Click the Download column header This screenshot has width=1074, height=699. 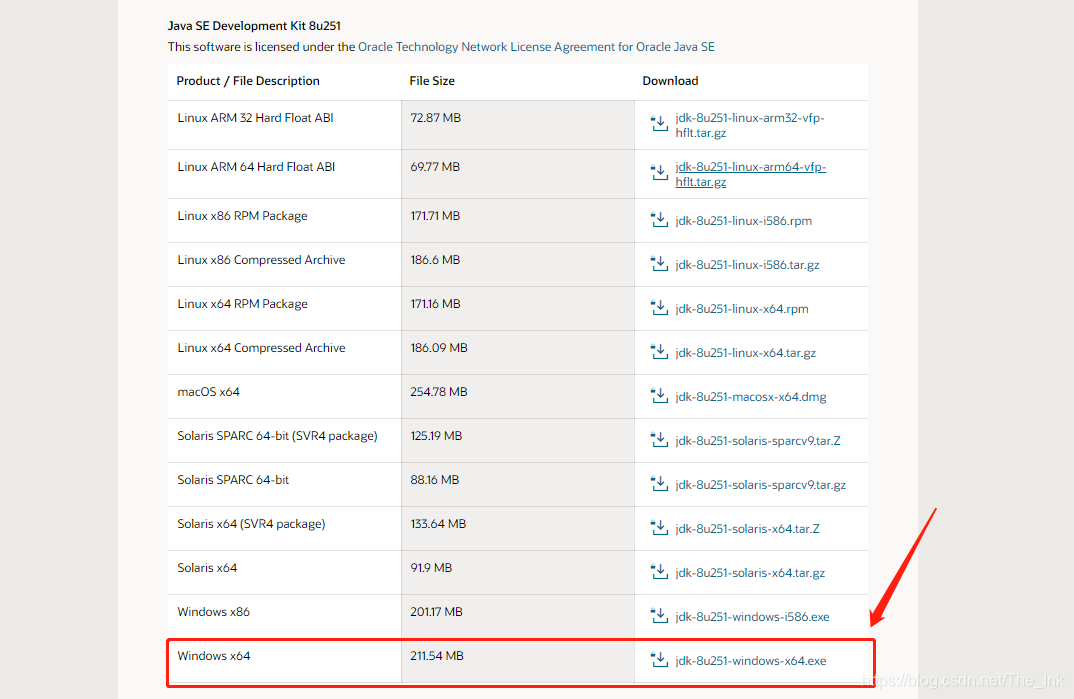click(x=671, y=80)
